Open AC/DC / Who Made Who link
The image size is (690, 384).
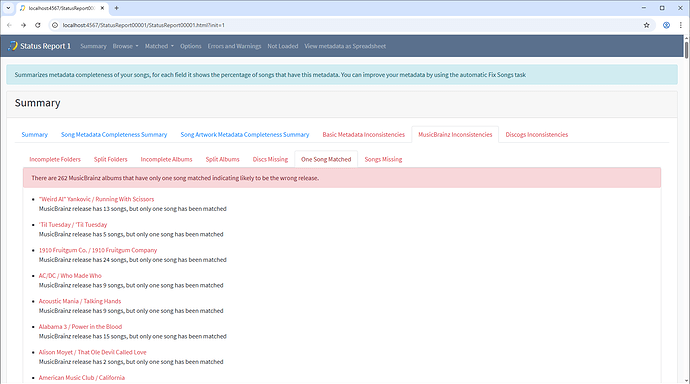pyautogui.click(x=70, y=276)
